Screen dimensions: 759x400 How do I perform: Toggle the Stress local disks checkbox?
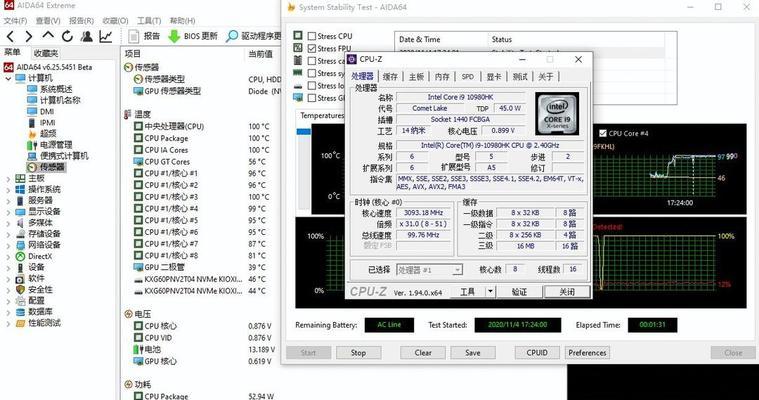(x=312, y=85)
